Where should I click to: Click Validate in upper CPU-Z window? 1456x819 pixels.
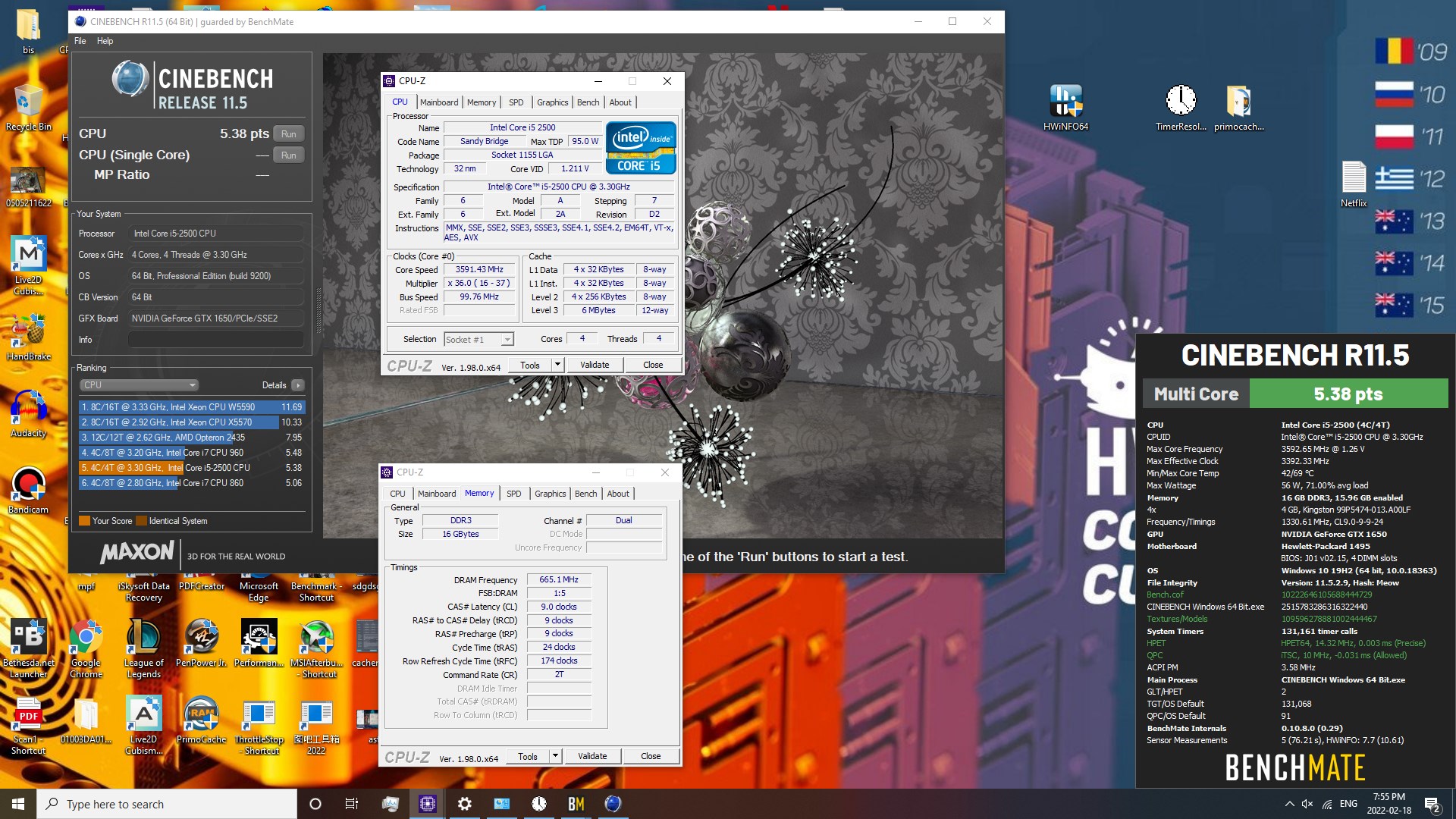595,365
